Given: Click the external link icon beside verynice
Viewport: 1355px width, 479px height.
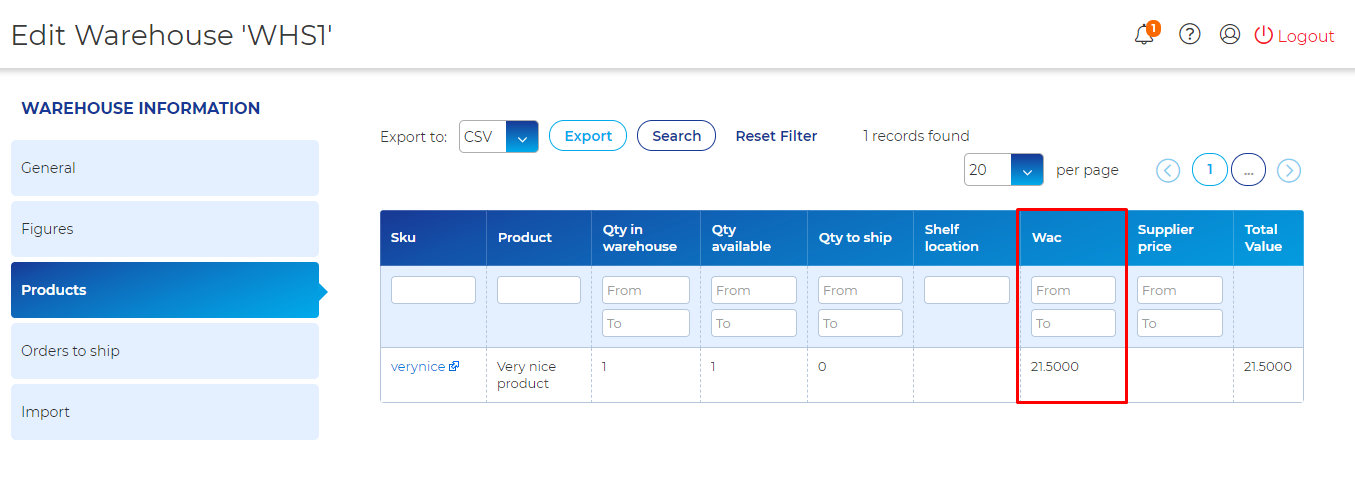Looking at the screenshot, I should pyautogui.click(x=454, y=367).
